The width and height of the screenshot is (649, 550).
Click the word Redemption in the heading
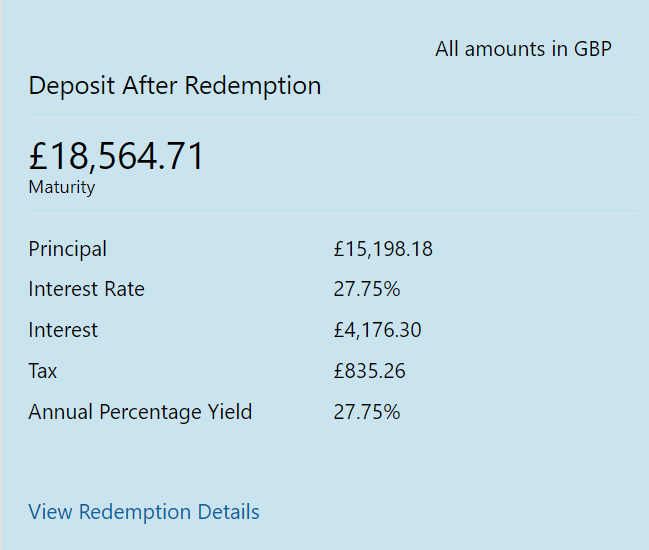point(253,86)
